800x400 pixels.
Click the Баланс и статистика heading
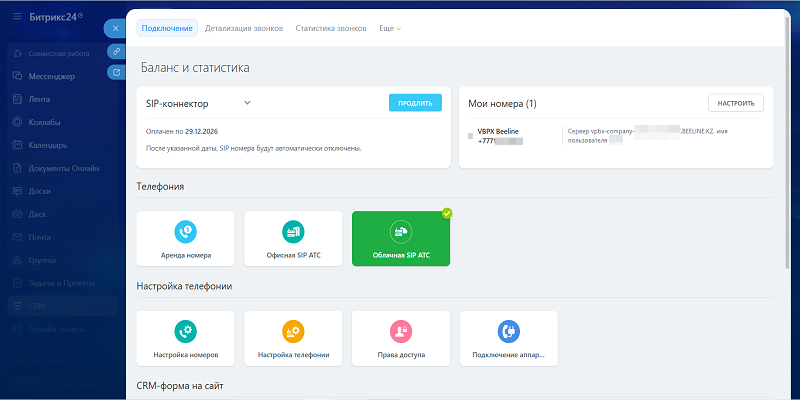(195, 68)
